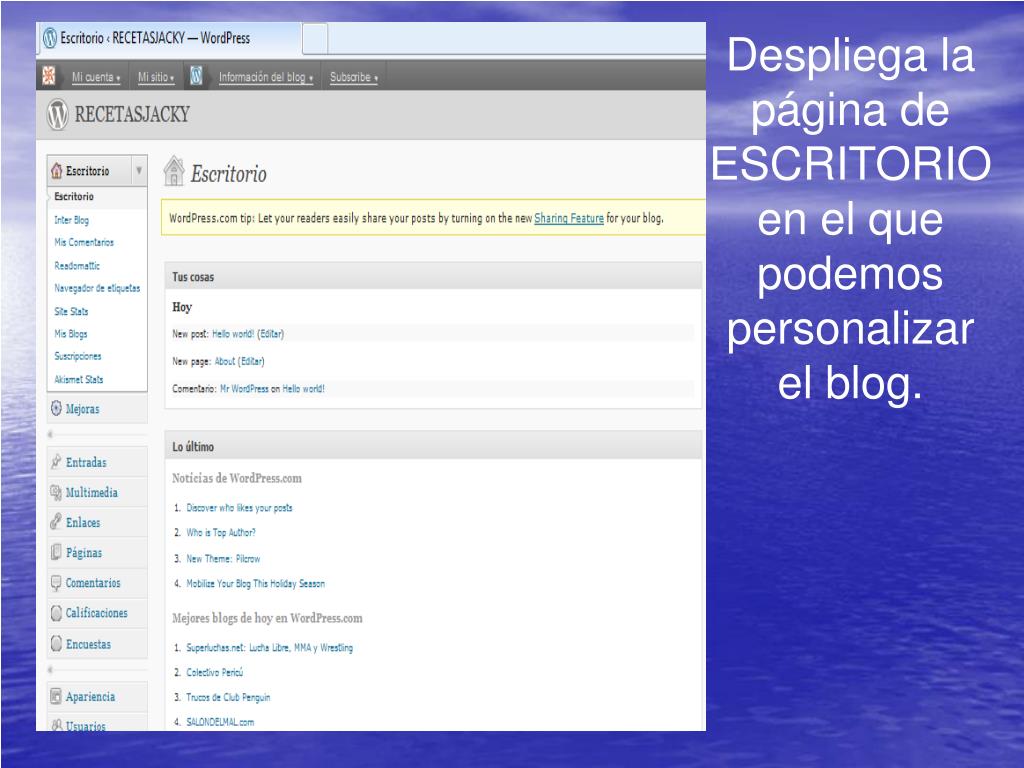The width and height of the screenshot is (1024, 768).
Task: Click the Usuarios sidebar icon
Action: coord(56,724)
